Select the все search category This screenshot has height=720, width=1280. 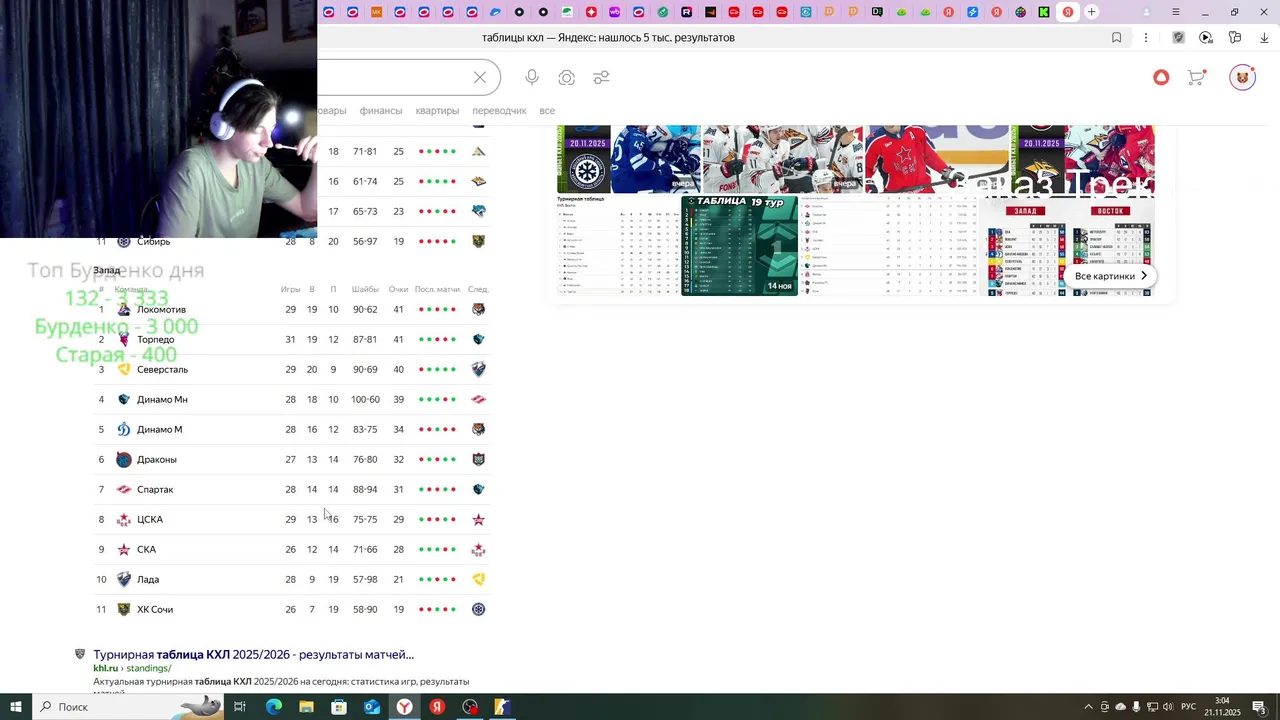point(547,111)
